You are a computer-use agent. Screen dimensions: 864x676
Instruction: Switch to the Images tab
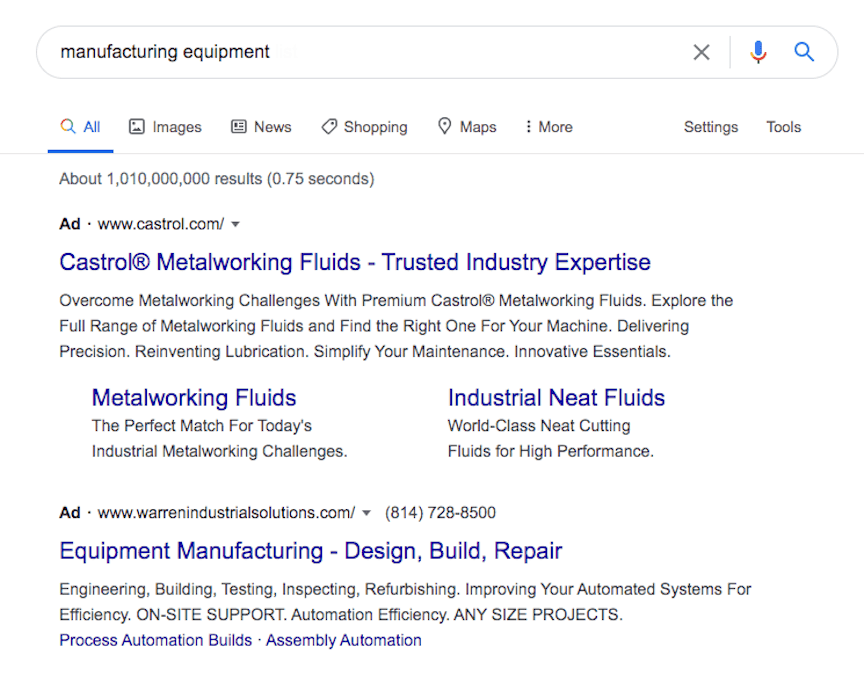pos(165,127)
